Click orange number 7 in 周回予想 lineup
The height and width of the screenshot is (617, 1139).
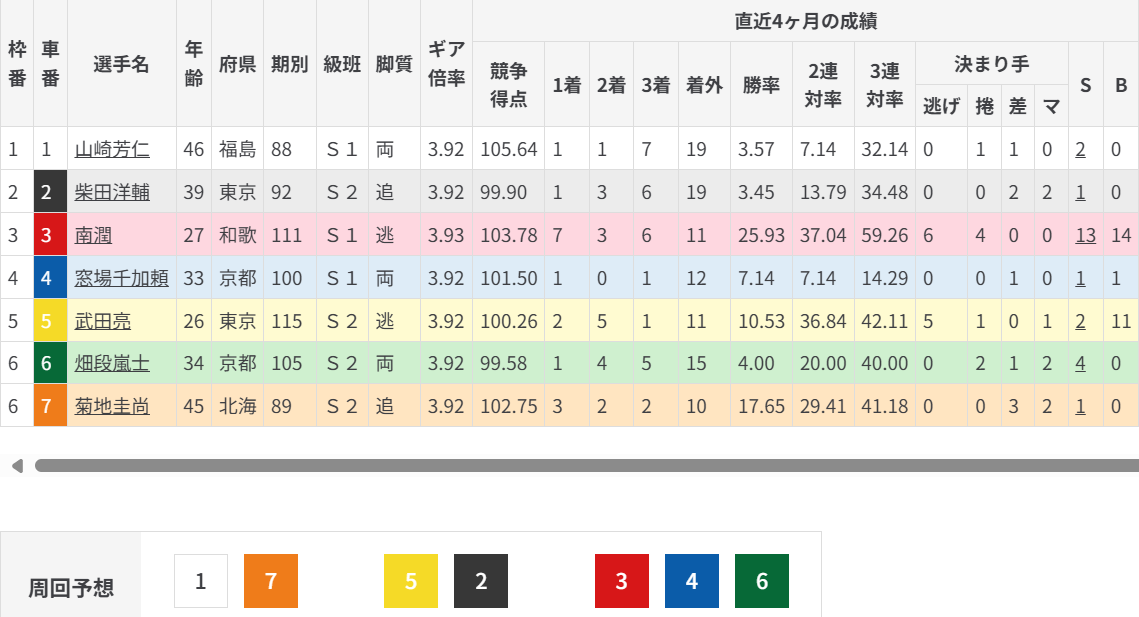point(271,581)
